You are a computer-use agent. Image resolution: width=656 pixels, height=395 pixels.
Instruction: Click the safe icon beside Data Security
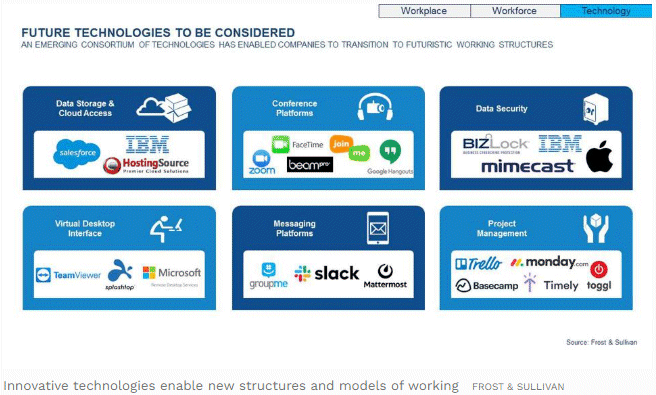point(595,109)
